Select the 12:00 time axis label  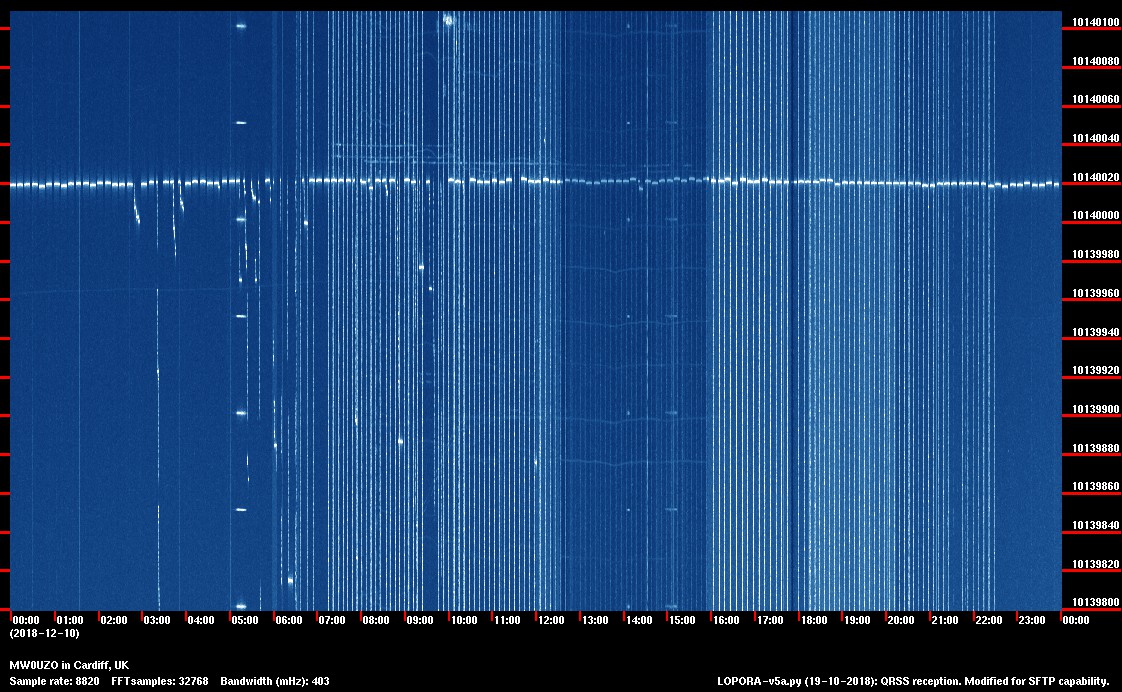[551, 621]
